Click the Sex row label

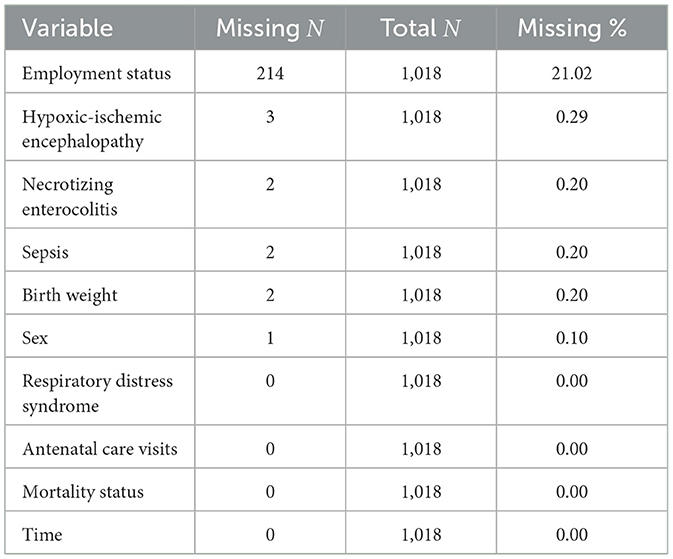(x=35, y=338)
